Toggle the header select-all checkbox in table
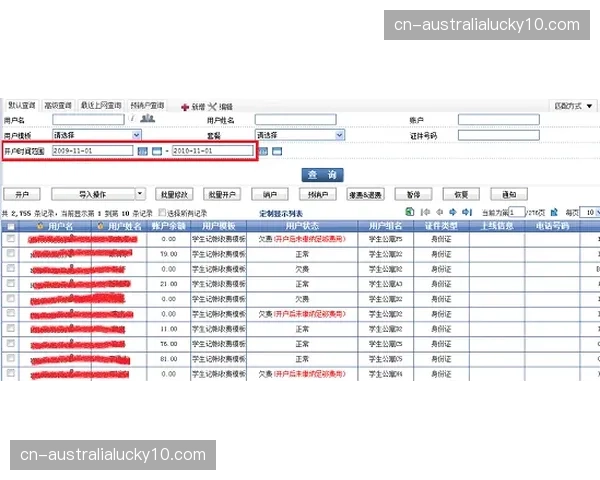This screenshot has width=600, height=480. [x=11, y=226]
